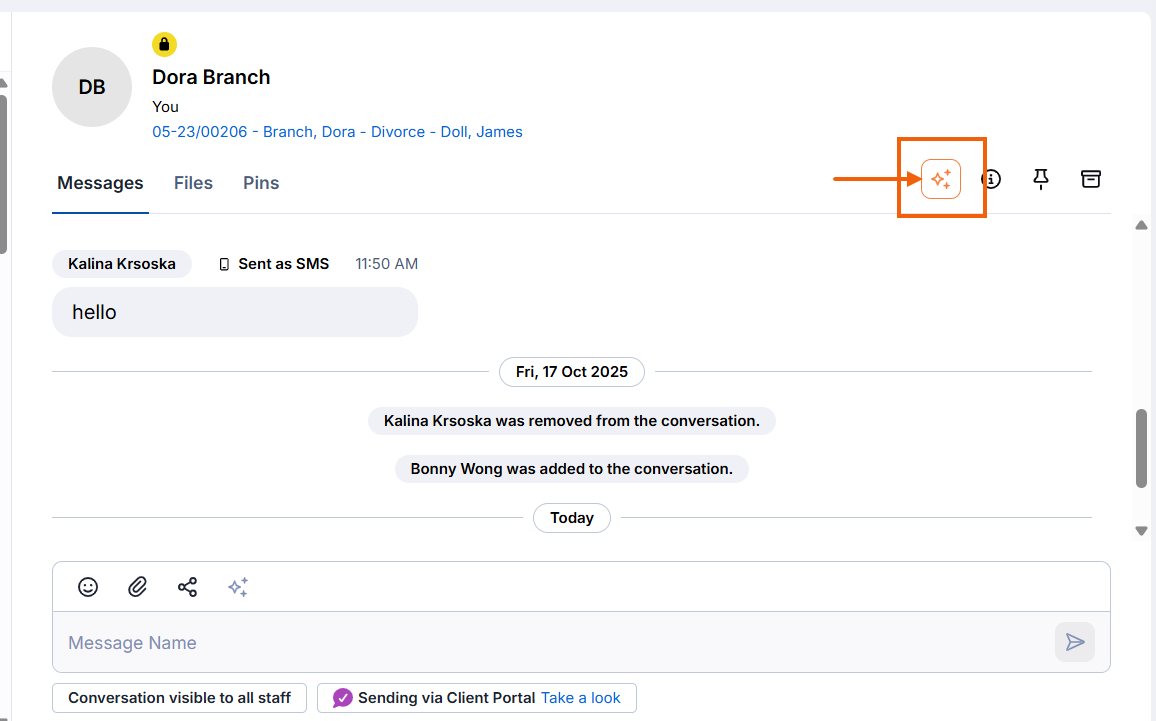Click the Fri, 17 Oct 2025 date divider

571,372
